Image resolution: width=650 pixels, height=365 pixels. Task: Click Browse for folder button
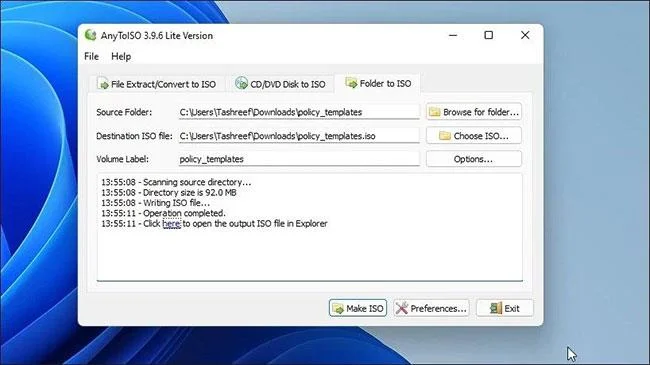coord(474,112)
